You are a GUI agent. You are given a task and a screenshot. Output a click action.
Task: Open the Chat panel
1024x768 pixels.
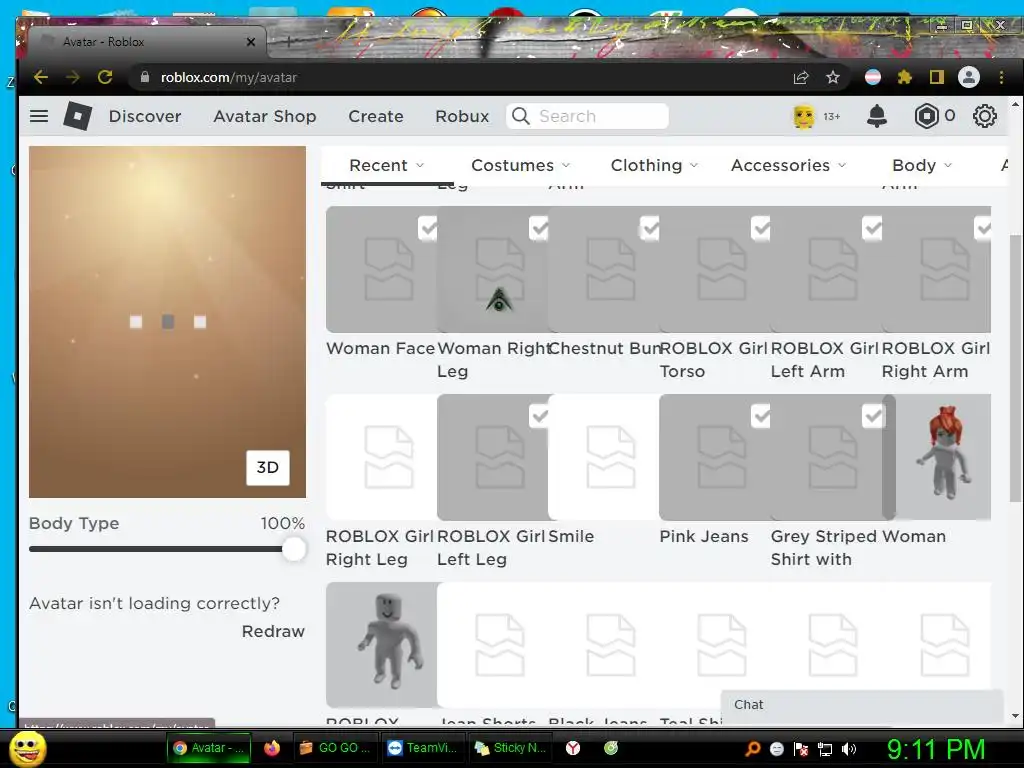[x=861, y=705]
